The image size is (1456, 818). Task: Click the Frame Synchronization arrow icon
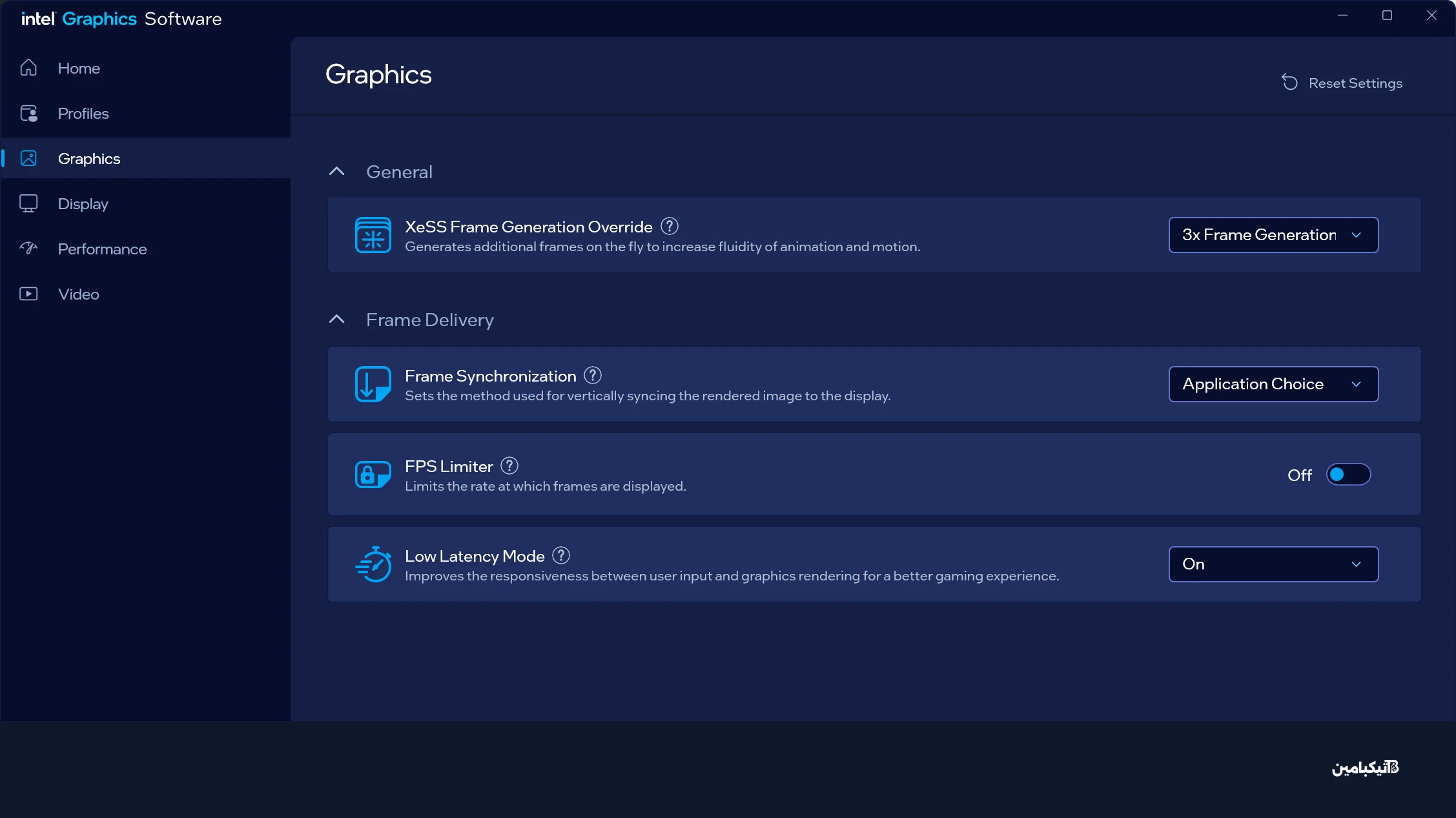(x=373, y=384)
